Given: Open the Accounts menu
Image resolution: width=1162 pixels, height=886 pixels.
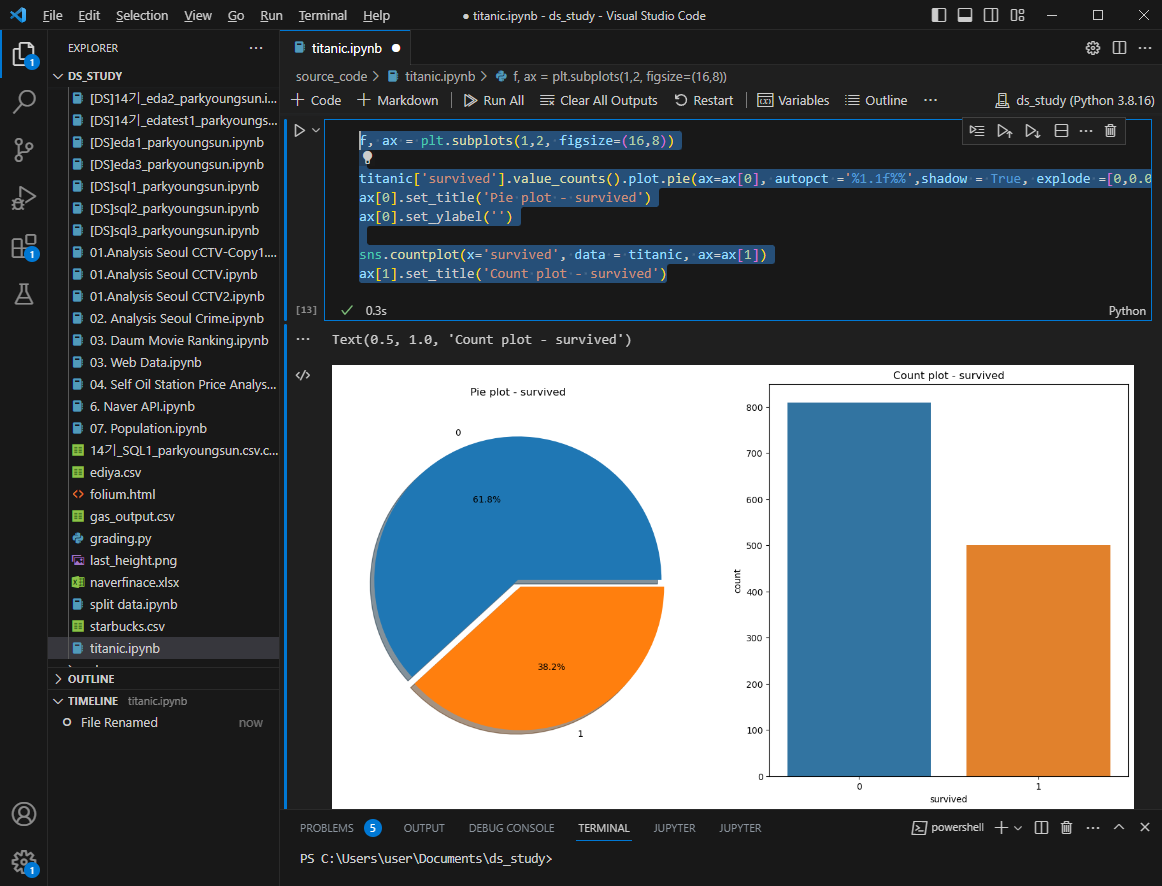Looking at the screenshot, I should 24,814.
